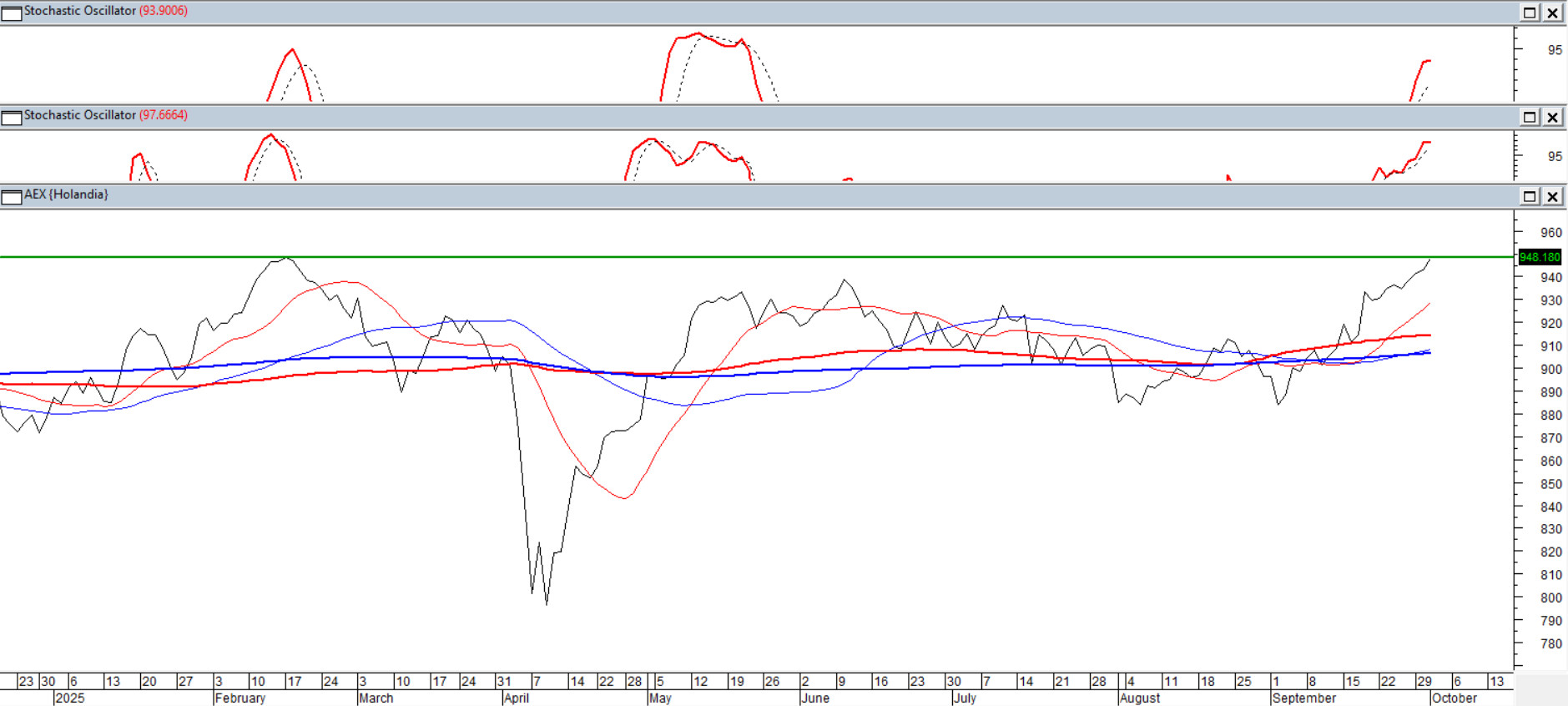Maximize the Stochastic Oscillator (93.9006) panel
Screen dimensions: 1568x706
pos(1530,13)
